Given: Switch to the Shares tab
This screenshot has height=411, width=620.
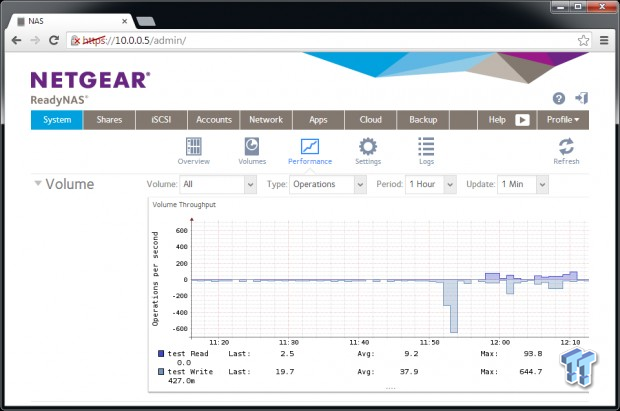Looking at the screenshot, I should point(109,120).
